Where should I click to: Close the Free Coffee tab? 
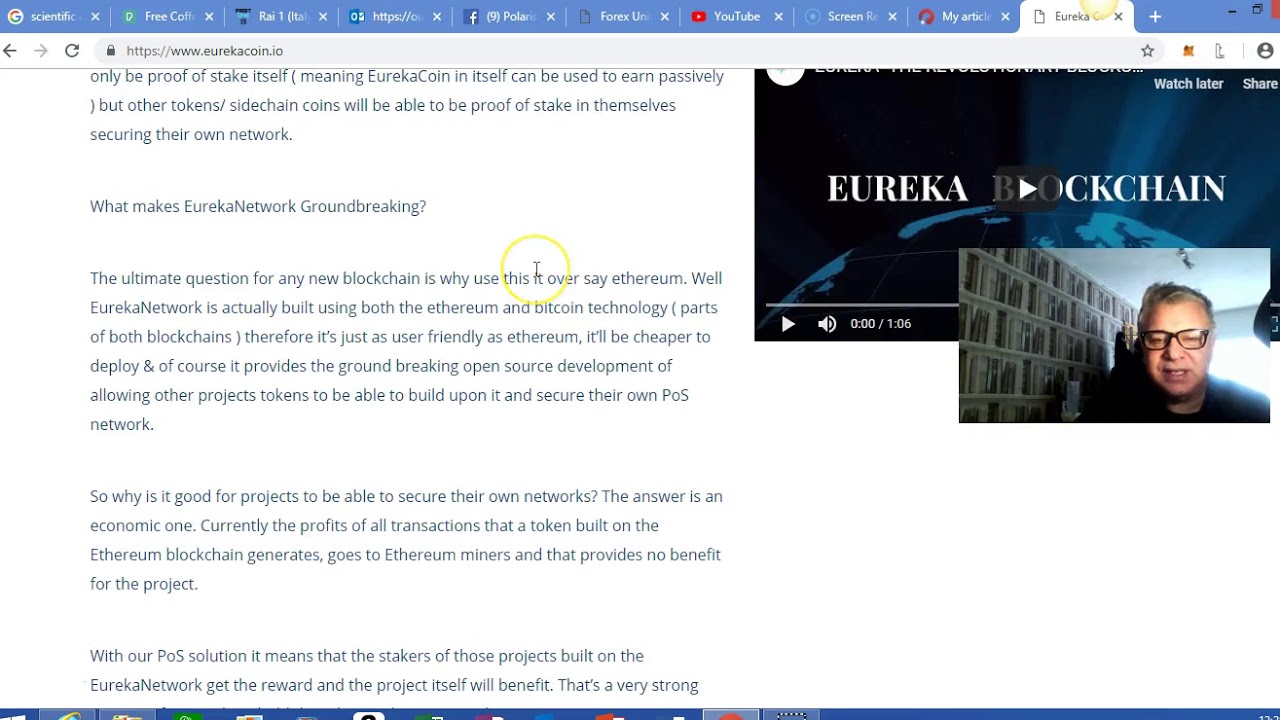[x=209, y=17]
